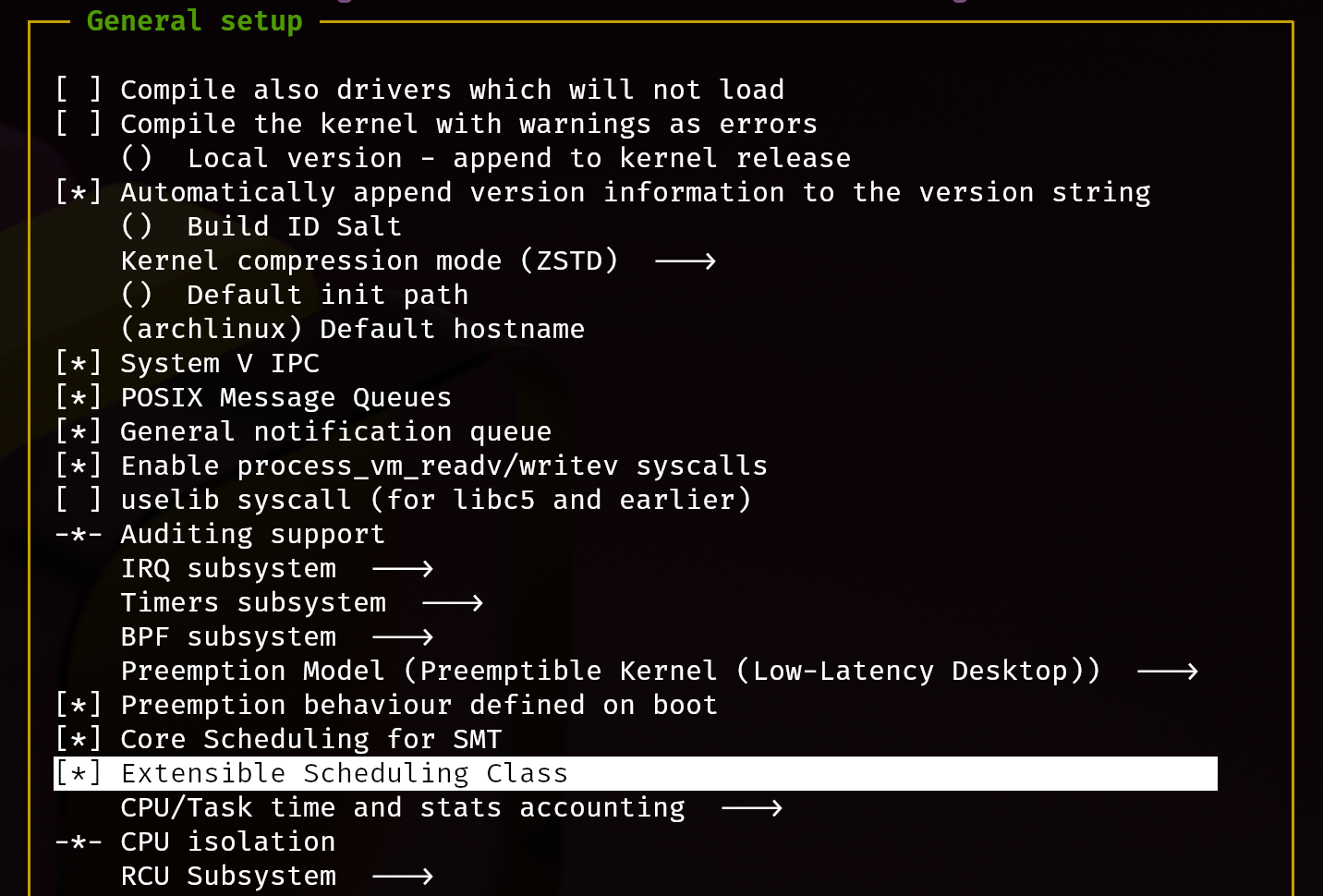
Task: Open Kernel compression mode submenu arrow
Action: click(x=685, y=261)
